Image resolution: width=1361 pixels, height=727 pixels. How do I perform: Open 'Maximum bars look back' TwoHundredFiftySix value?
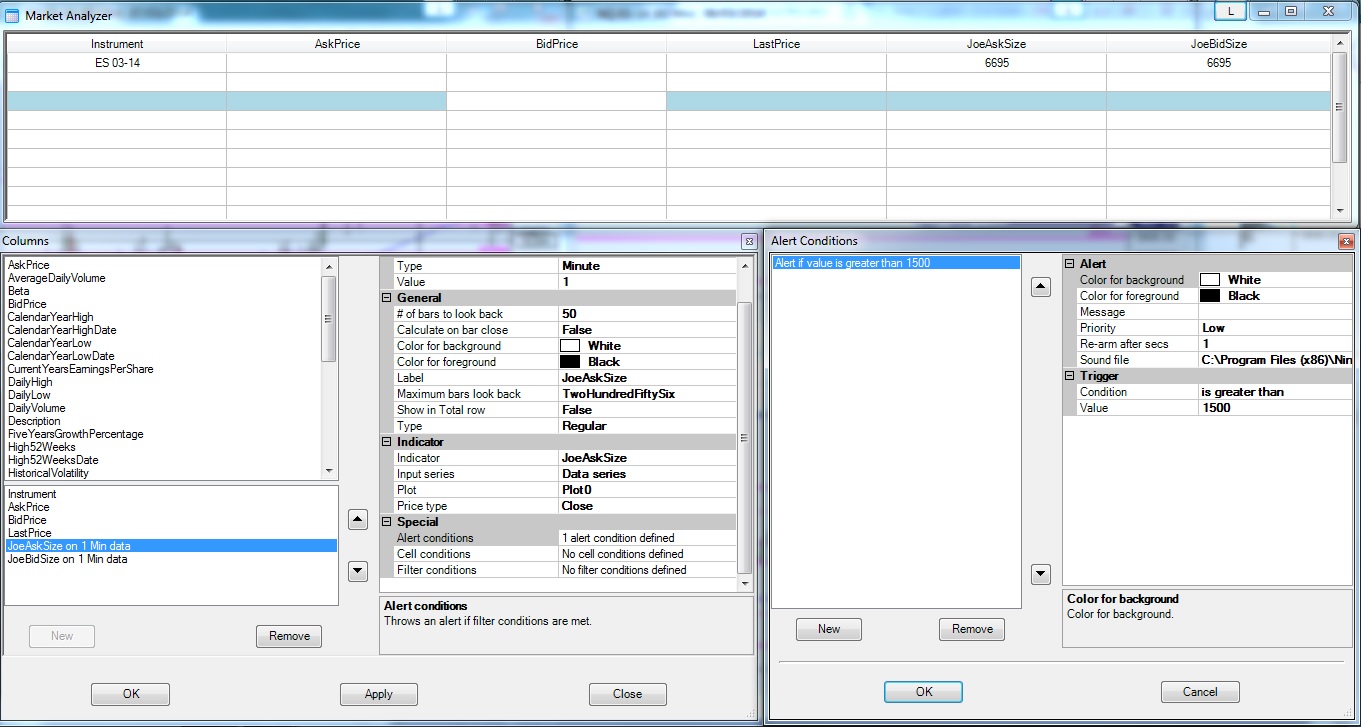coord(647,394)
